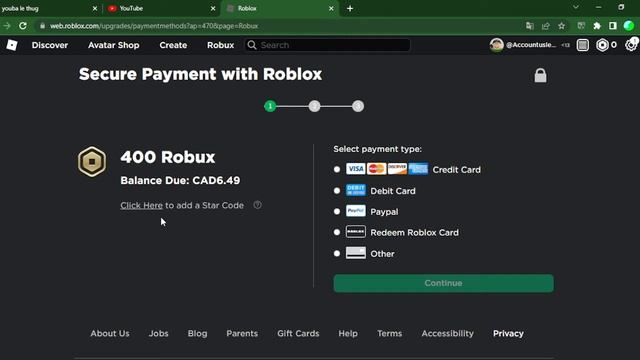The width and height of the screenshot is (640, 360).
Task: Select the Debit Card radio button
Action: [x=337, y=191]
